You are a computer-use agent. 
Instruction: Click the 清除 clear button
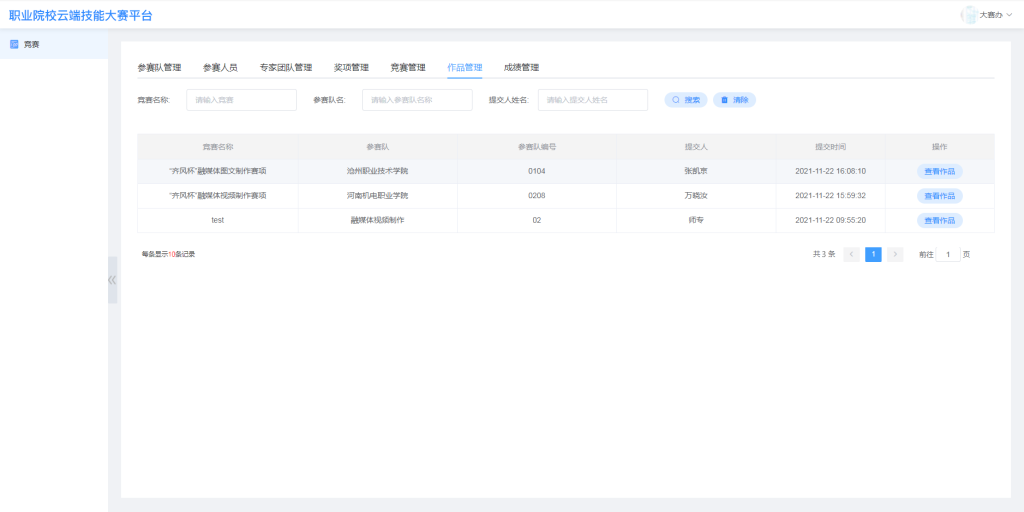click(734, 100)
